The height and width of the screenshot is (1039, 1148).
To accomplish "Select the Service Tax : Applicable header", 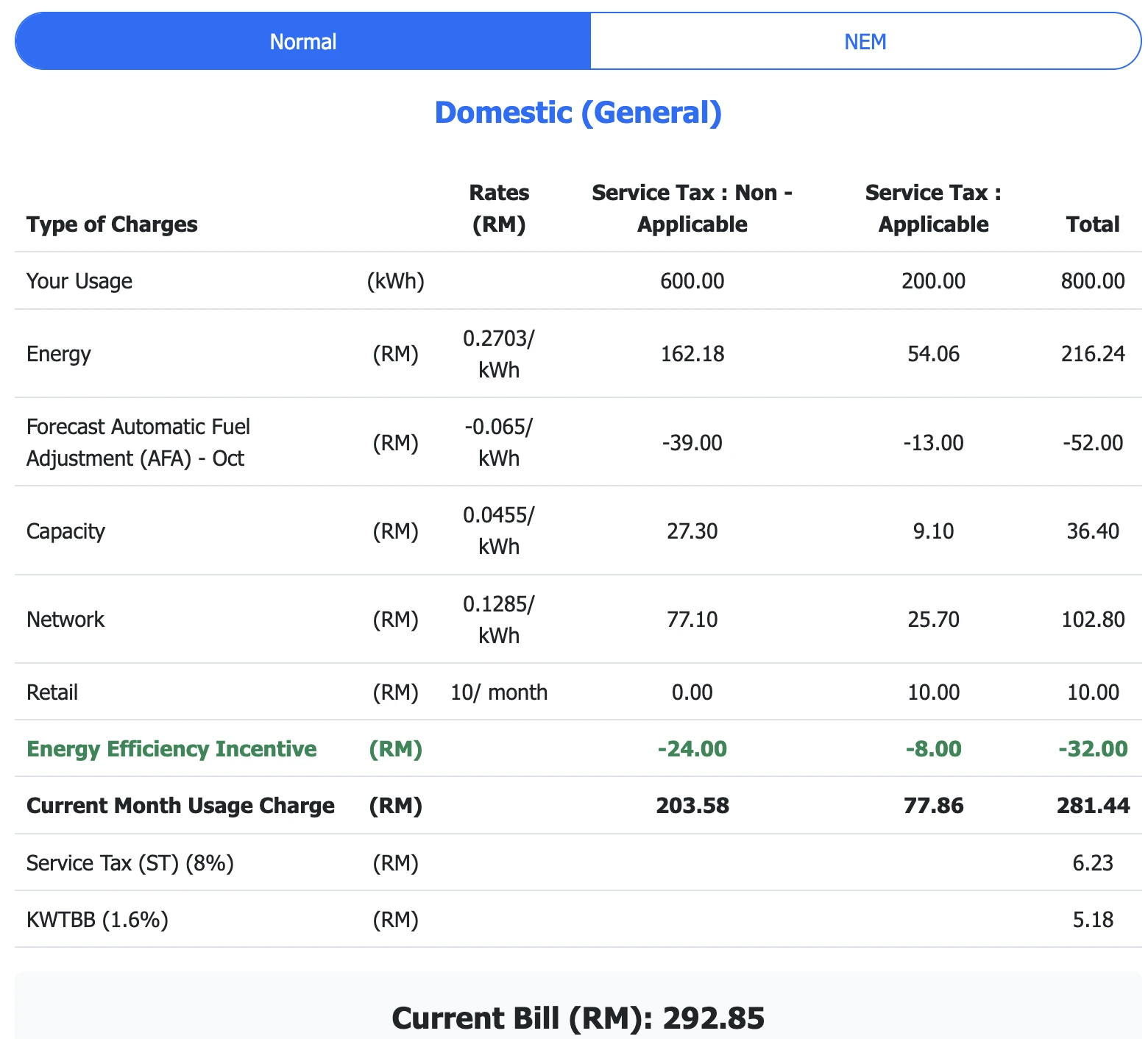I will (932, 208).
